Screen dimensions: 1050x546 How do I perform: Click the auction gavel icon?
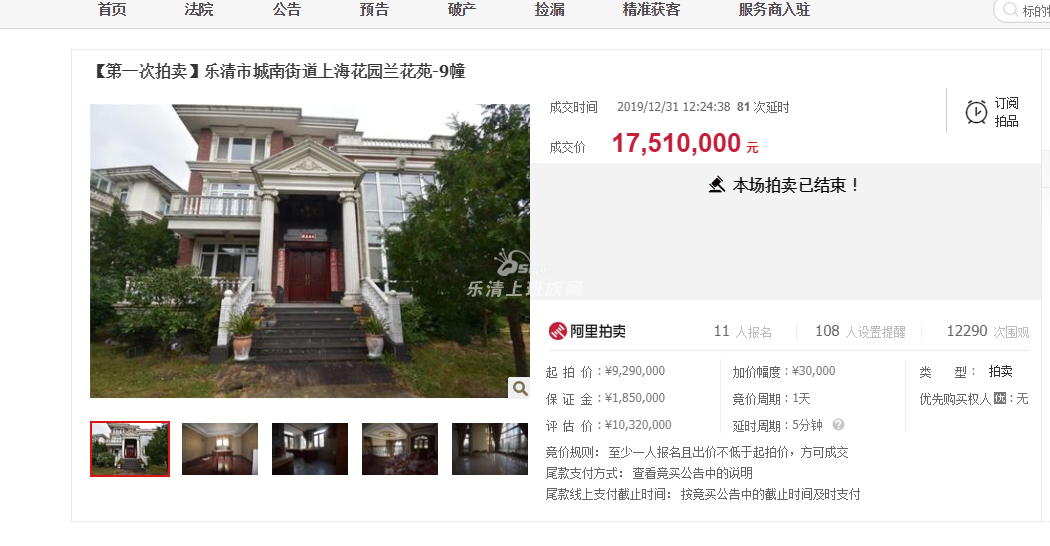point(717,184)
